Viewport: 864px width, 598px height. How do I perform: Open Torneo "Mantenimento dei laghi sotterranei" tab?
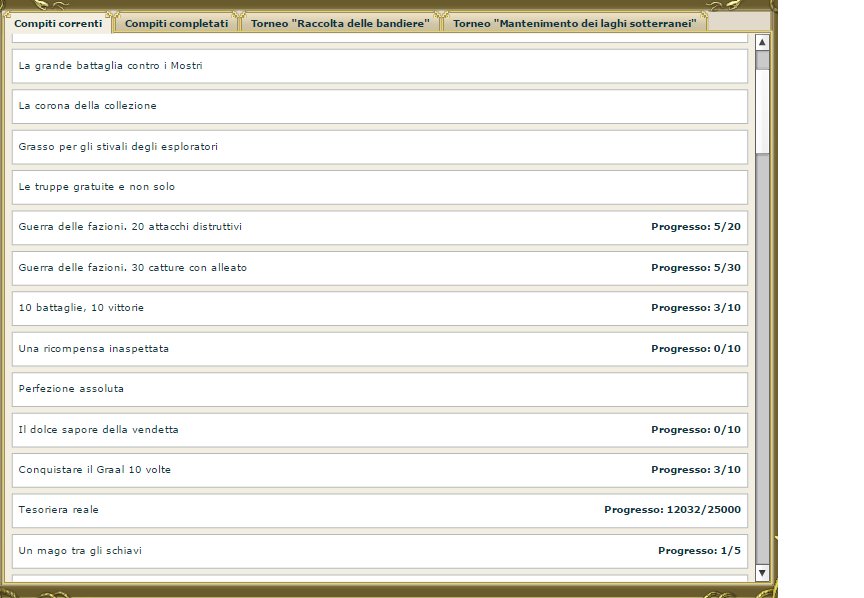point(574,23)
